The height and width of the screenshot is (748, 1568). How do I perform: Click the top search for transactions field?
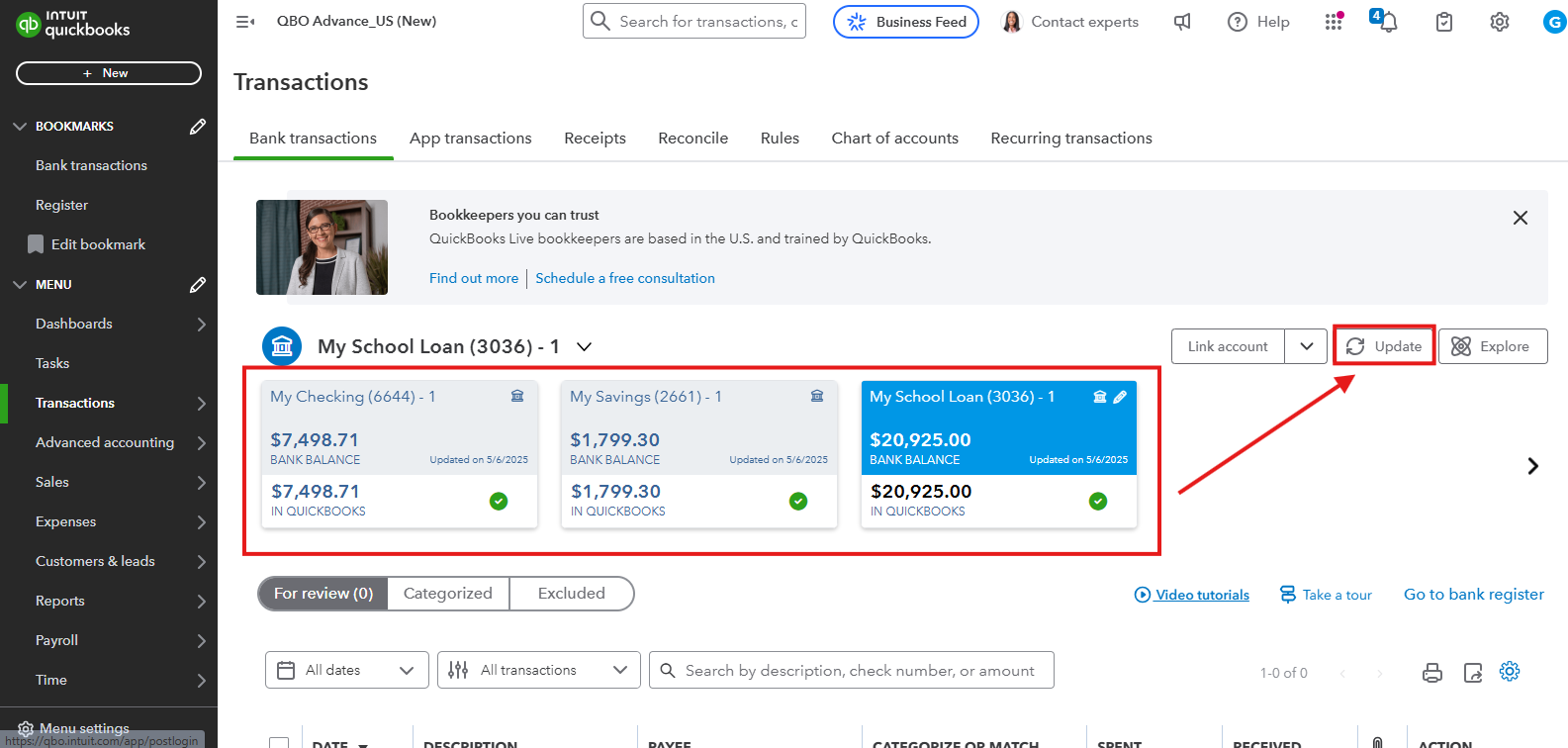coord(694,21)
